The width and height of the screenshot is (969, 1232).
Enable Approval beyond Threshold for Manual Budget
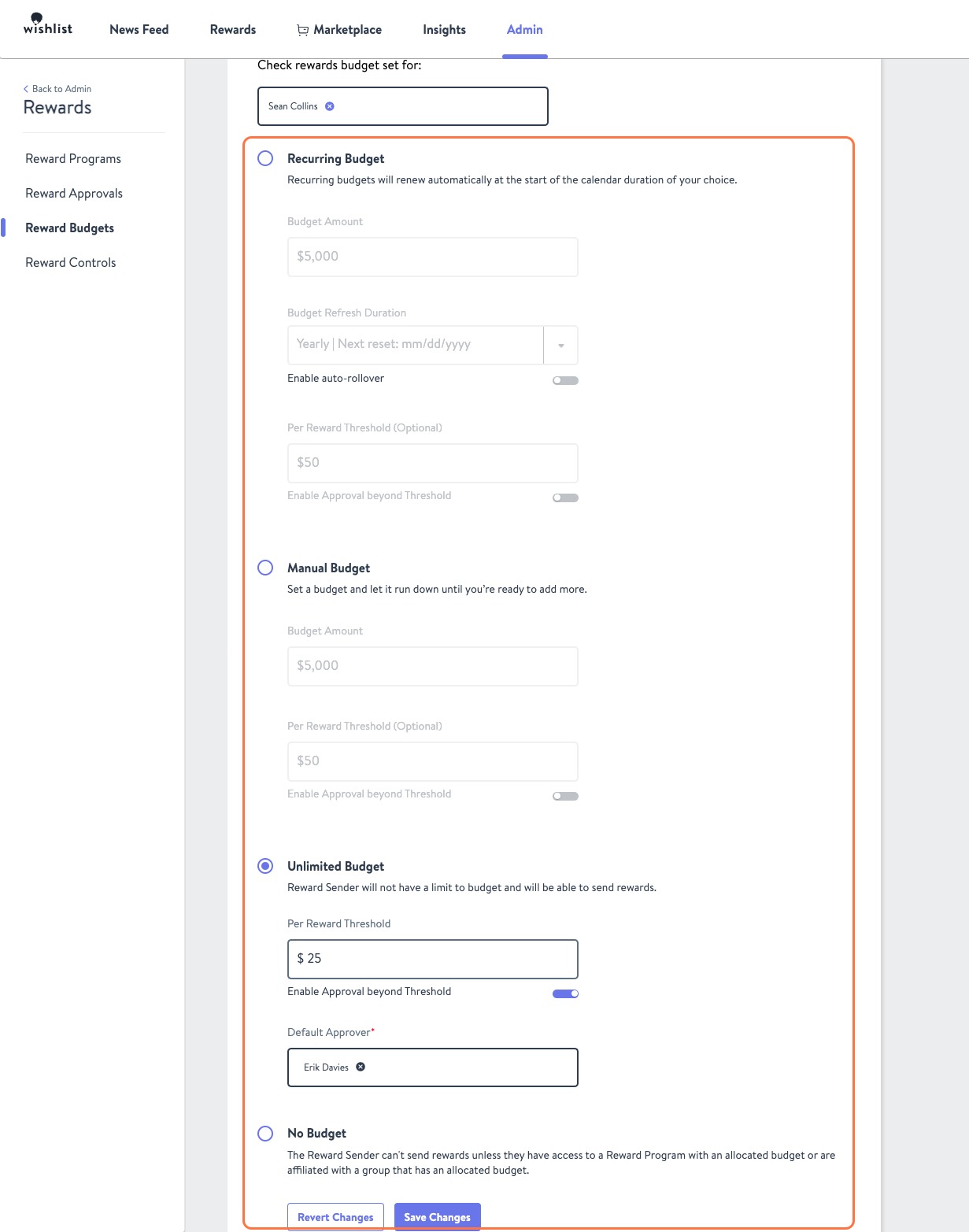(564, 796)
